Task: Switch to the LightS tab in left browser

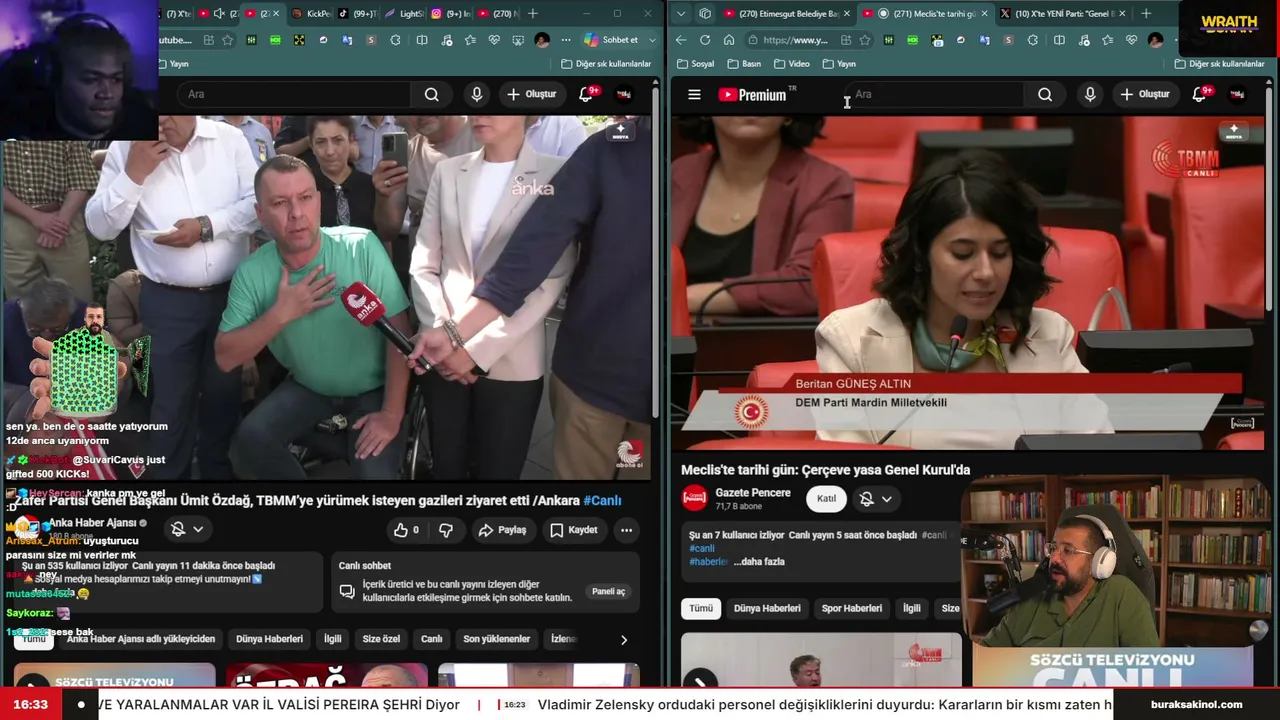Action: [404, 14]
